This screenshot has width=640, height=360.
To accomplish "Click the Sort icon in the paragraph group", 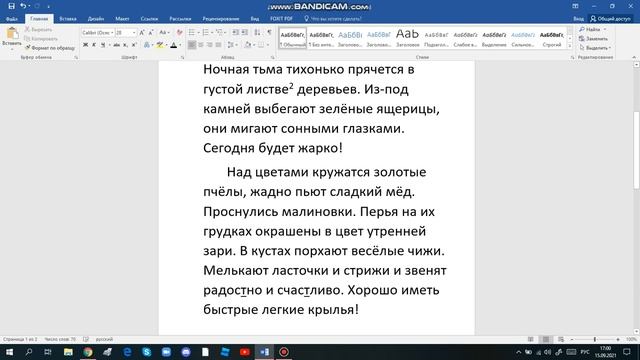I will [x=257, y=32].
